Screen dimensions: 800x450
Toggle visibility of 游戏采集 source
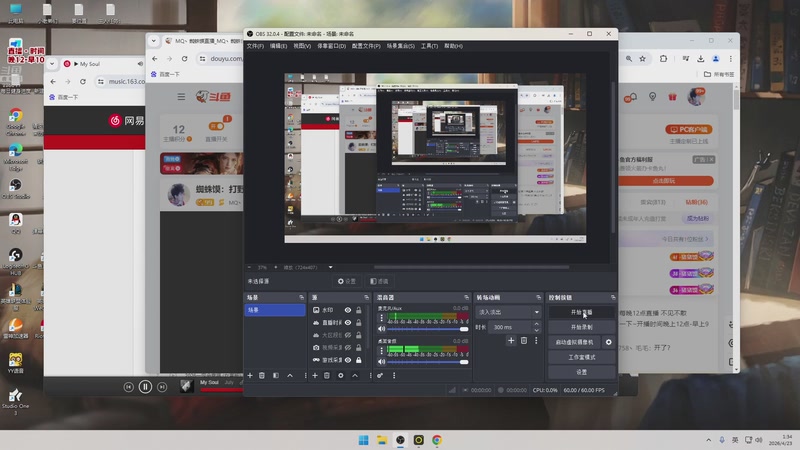pyautogui.click(x=347, y=360)
